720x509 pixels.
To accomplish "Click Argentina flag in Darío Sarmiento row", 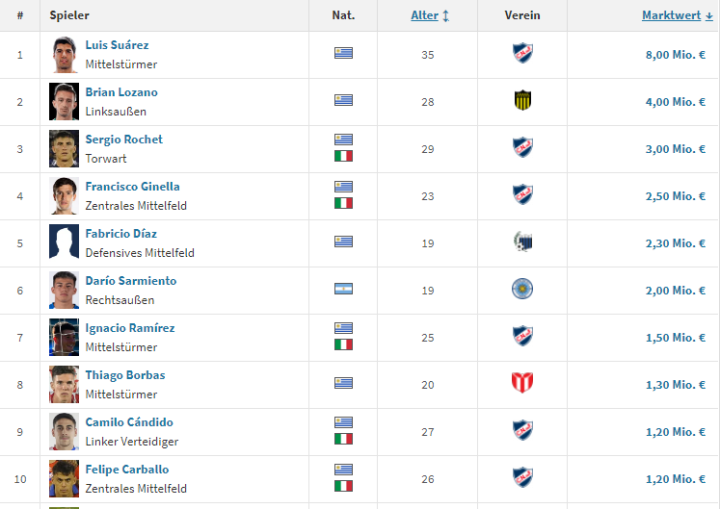I will point(343,289).
